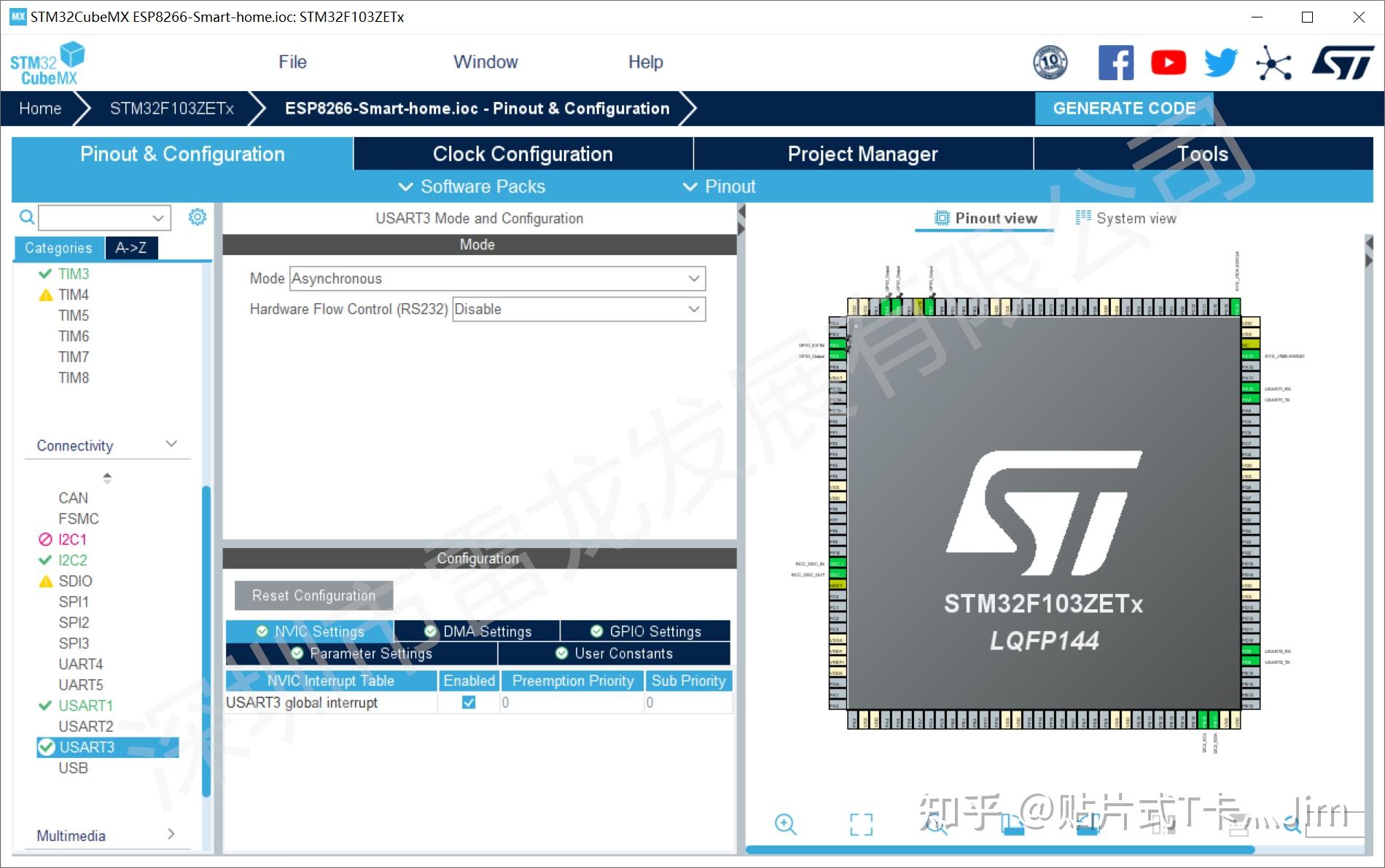Click the USART1 green checkmark icon

(x=45, y=705)
